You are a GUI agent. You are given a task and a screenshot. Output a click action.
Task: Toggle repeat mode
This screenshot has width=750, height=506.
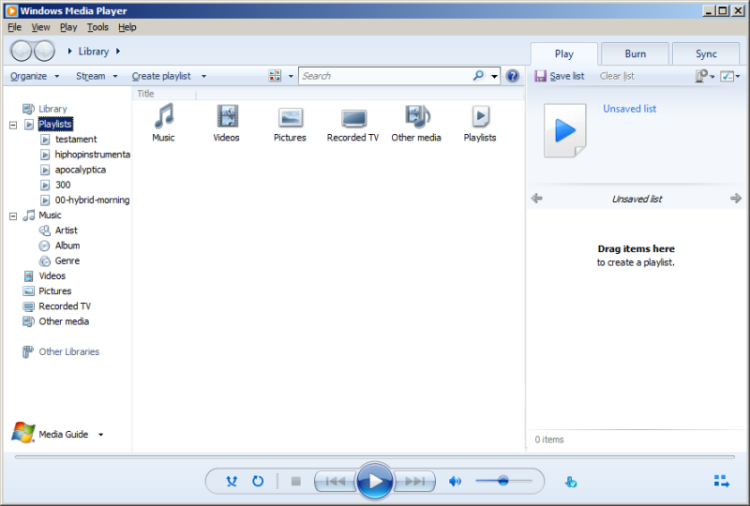pos(258,481)
